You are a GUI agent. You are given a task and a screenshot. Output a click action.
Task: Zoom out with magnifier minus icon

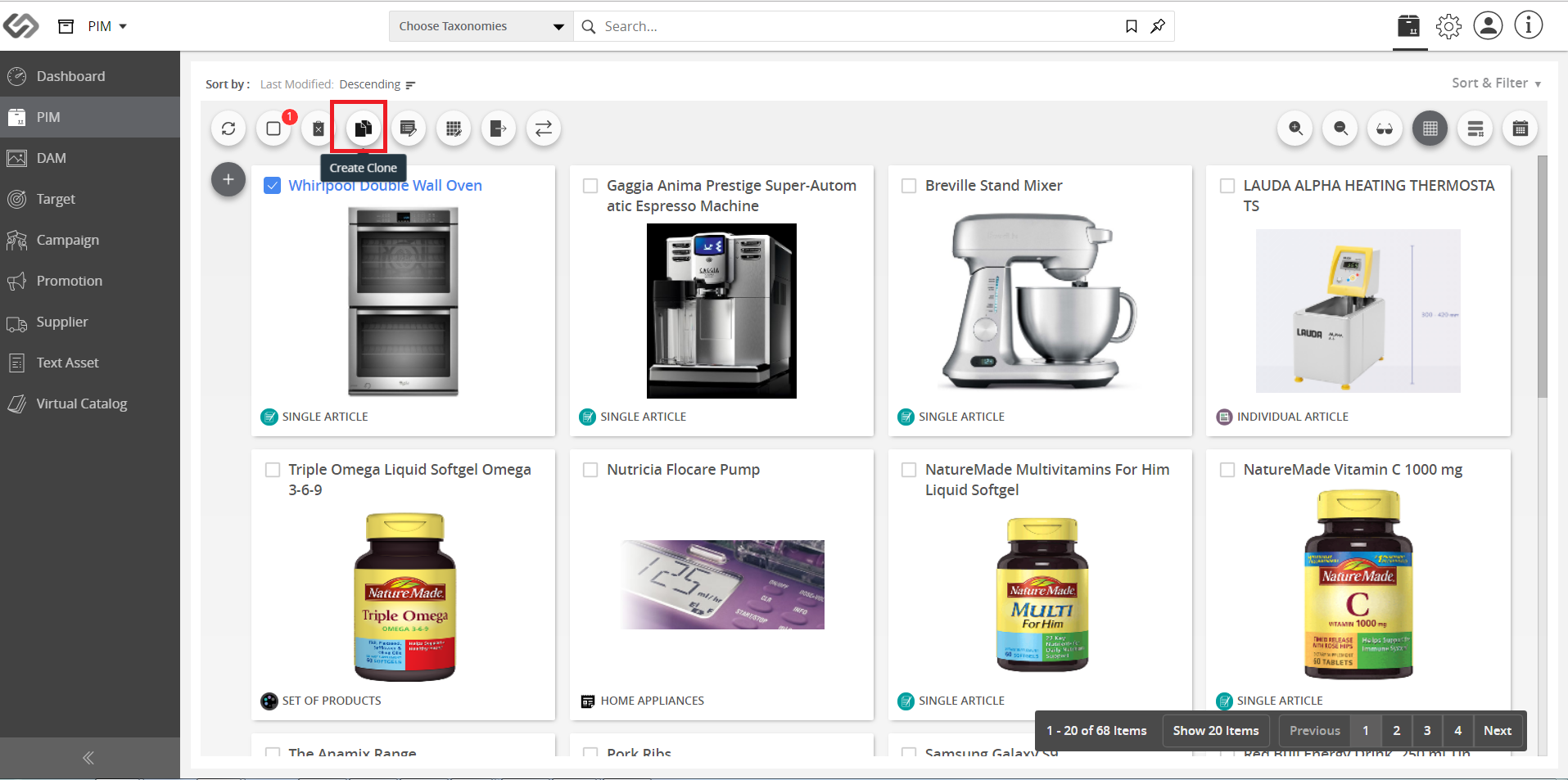tap(1340, 128)
